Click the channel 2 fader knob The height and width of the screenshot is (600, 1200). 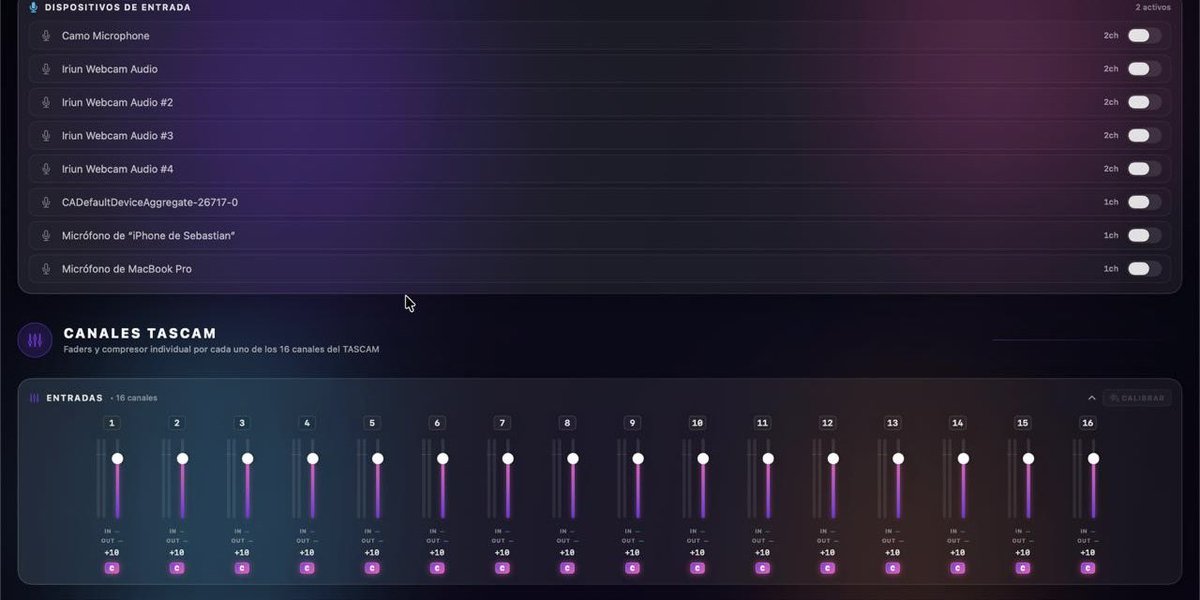(x=183, y=458)
